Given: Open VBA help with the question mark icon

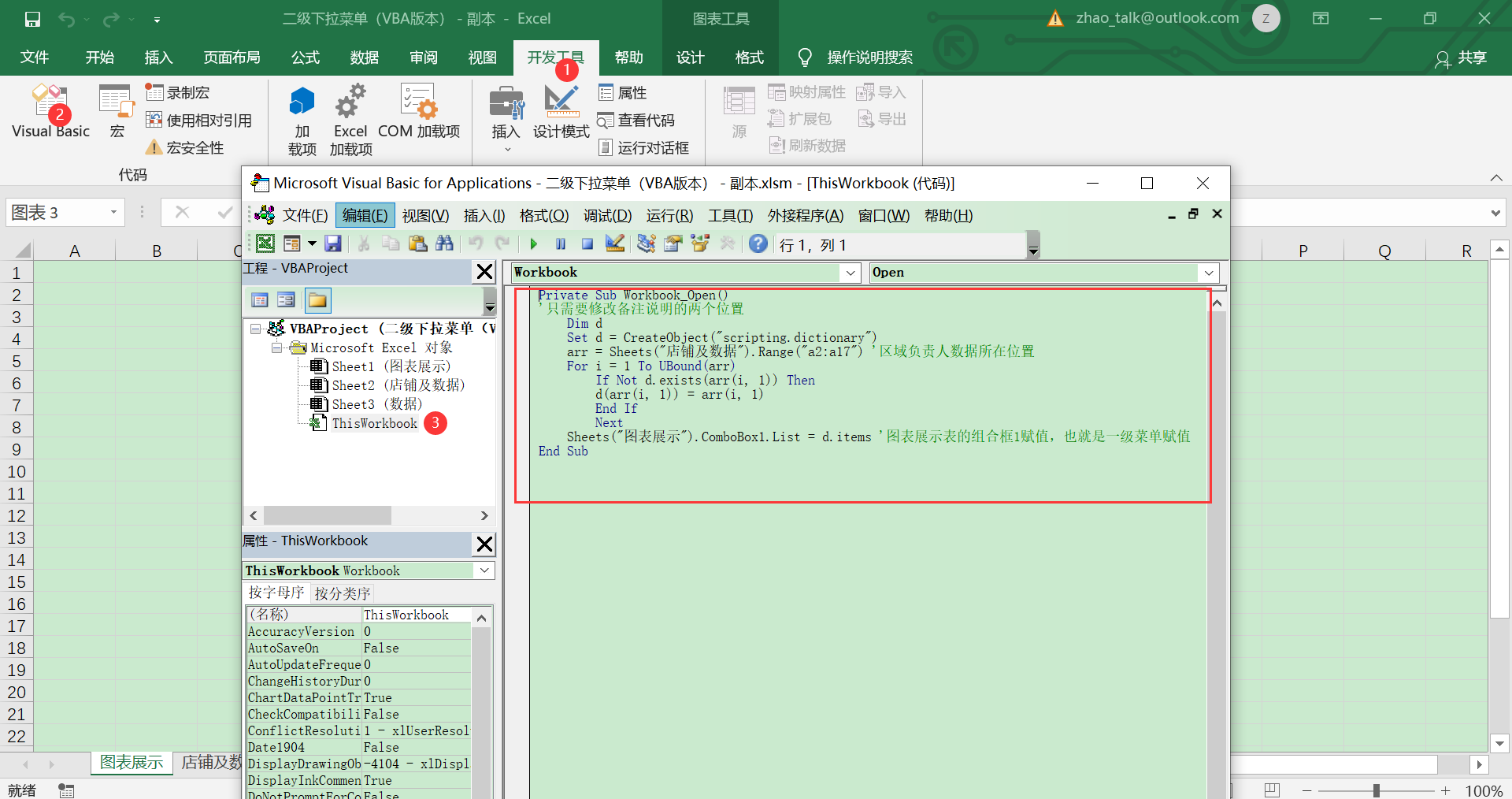Looking at the screenshot, I should pos(758,244).
